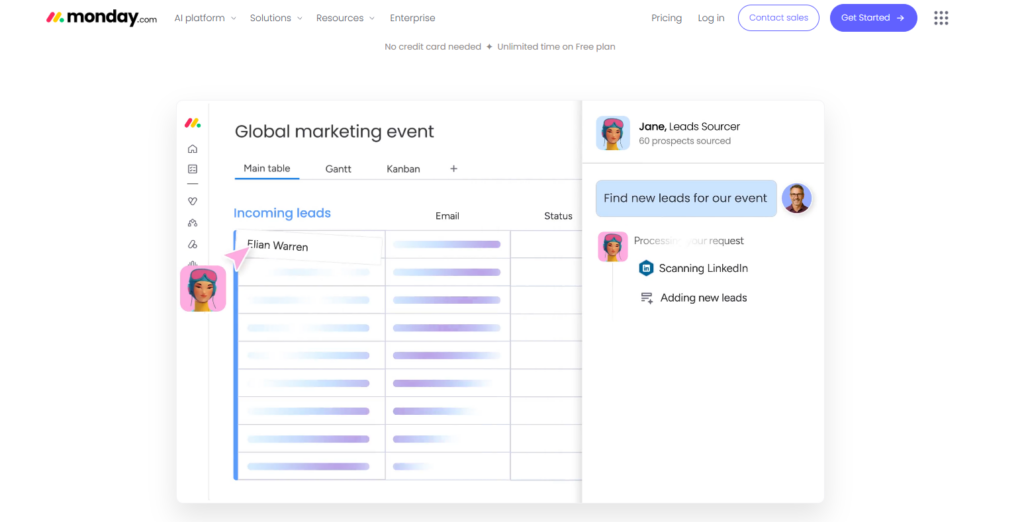Click the pink cursor arrow on Elian Warren
The height and width of the screenshot is (522, 1024).
[237, 258]
